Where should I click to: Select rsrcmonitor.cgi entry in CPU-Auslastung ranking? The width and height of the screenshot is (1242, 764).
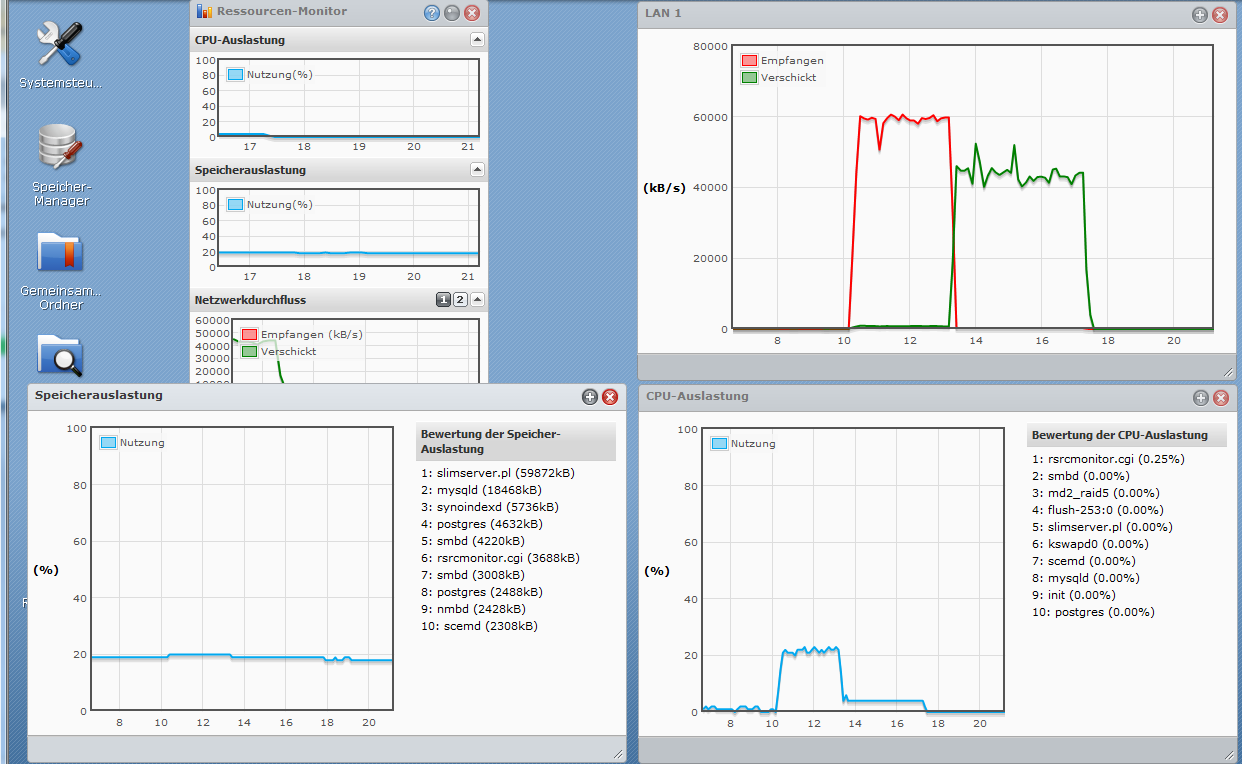(1108, 459)
